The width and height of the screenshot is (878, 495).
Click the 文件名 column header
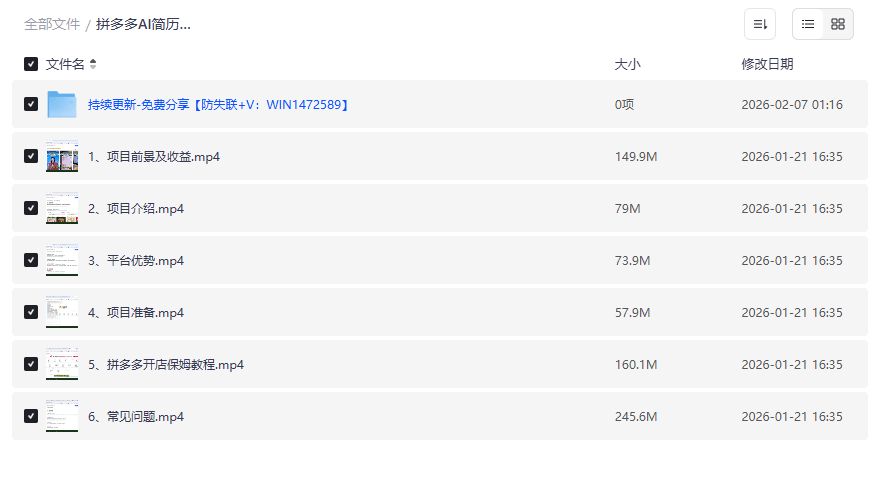click(x=65, y=64)
